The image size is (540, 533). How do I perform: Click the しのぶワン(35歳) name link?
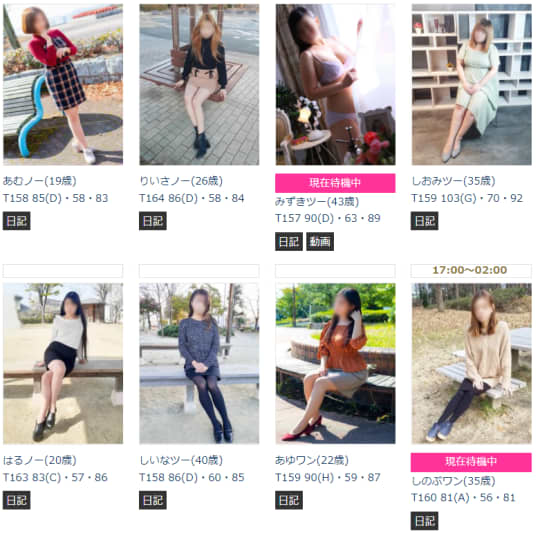453,481
